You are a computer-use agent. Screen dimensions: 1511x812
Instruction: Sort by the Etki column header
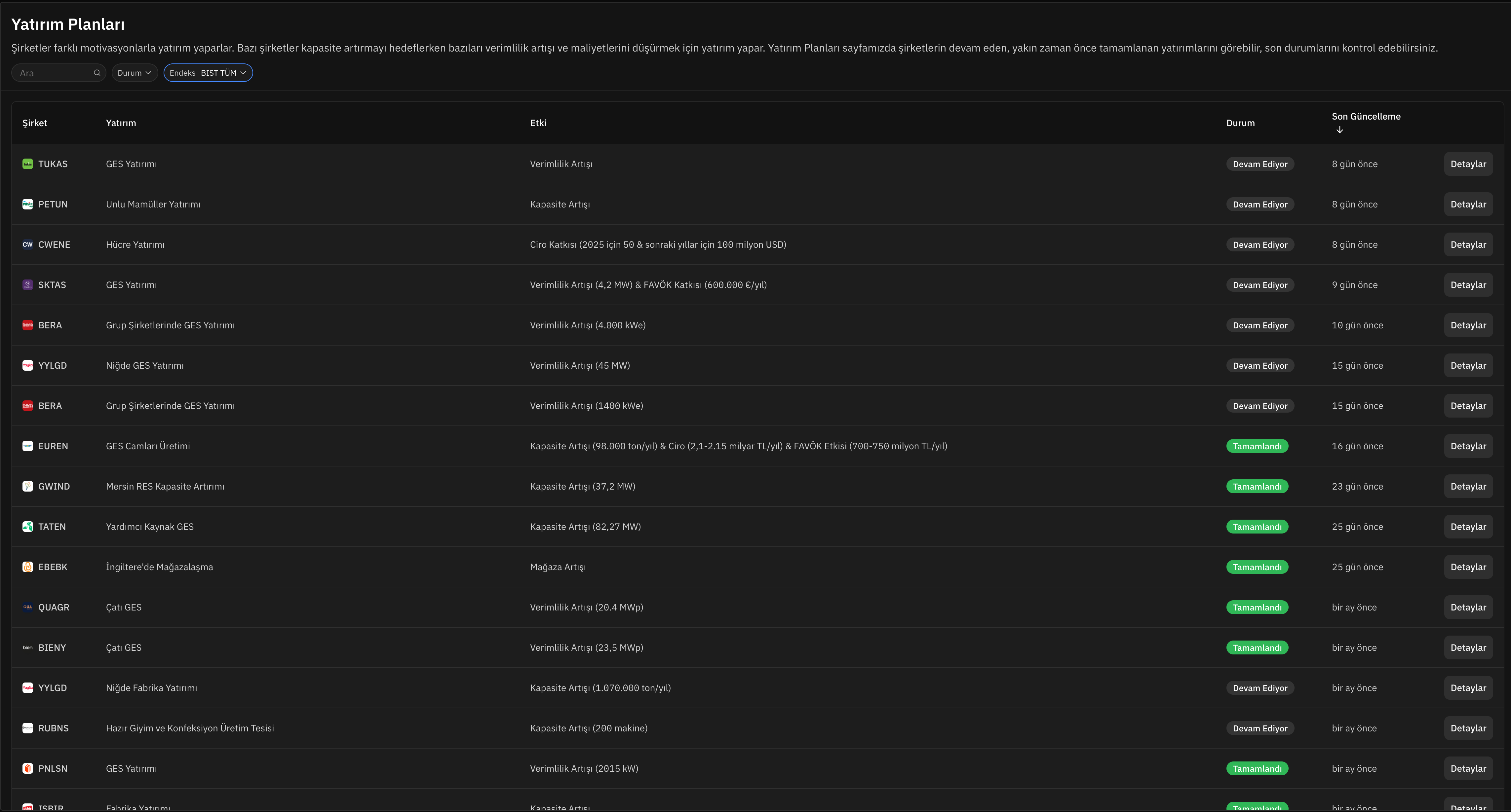click(x=538, y=123)
